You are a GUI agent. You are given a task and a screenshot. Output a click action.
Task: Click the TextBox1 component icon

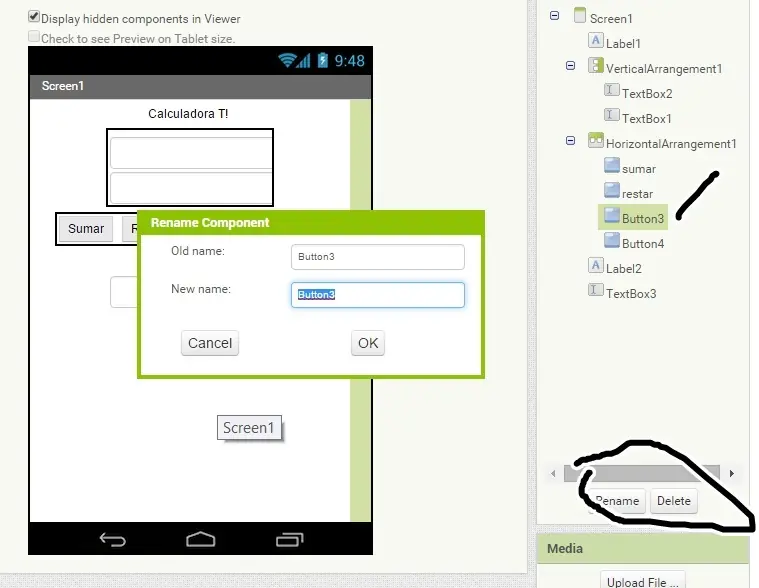611,115
